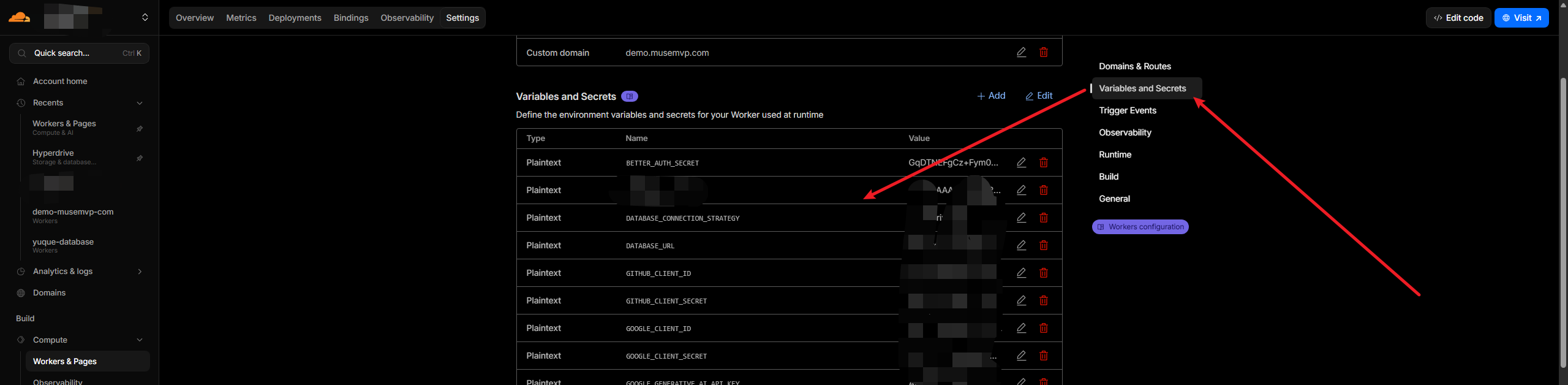This screenshot has height=385, width=1568.
Task: Unpin Hyperdrive from recents
Action: click(x=140, y=158)
